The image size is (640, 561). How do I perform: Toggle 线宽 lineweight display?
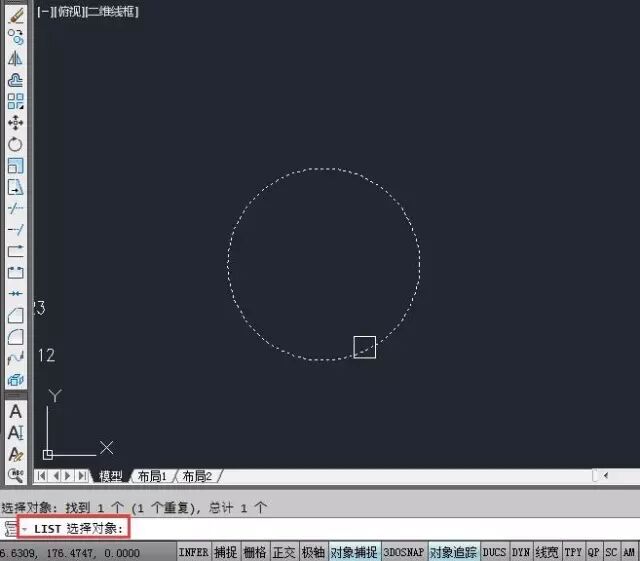(547, 552)
